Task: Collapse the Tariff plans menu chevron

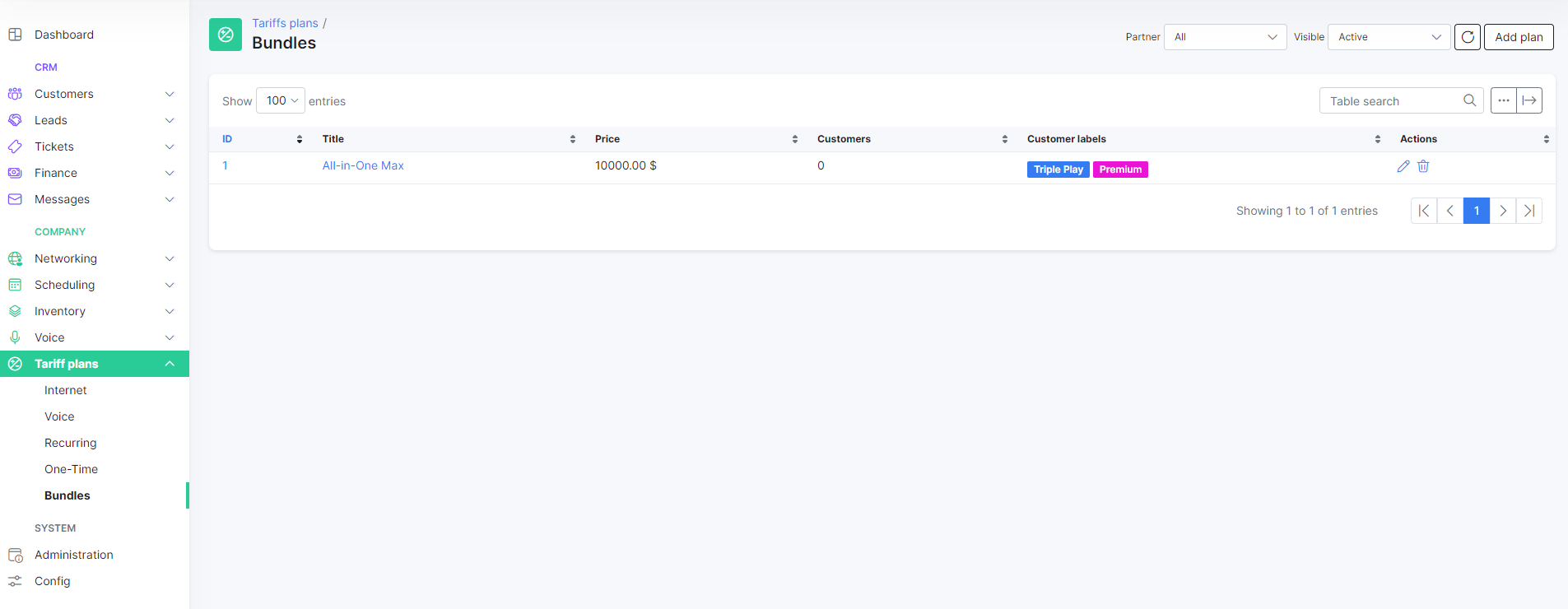Action: [170, 364]
